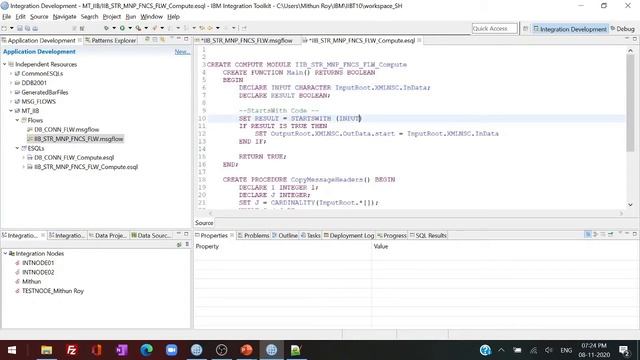Viewport: 640px width, 360px height.
Task: Select the INTNODE01 integration node
Action: 38,263
